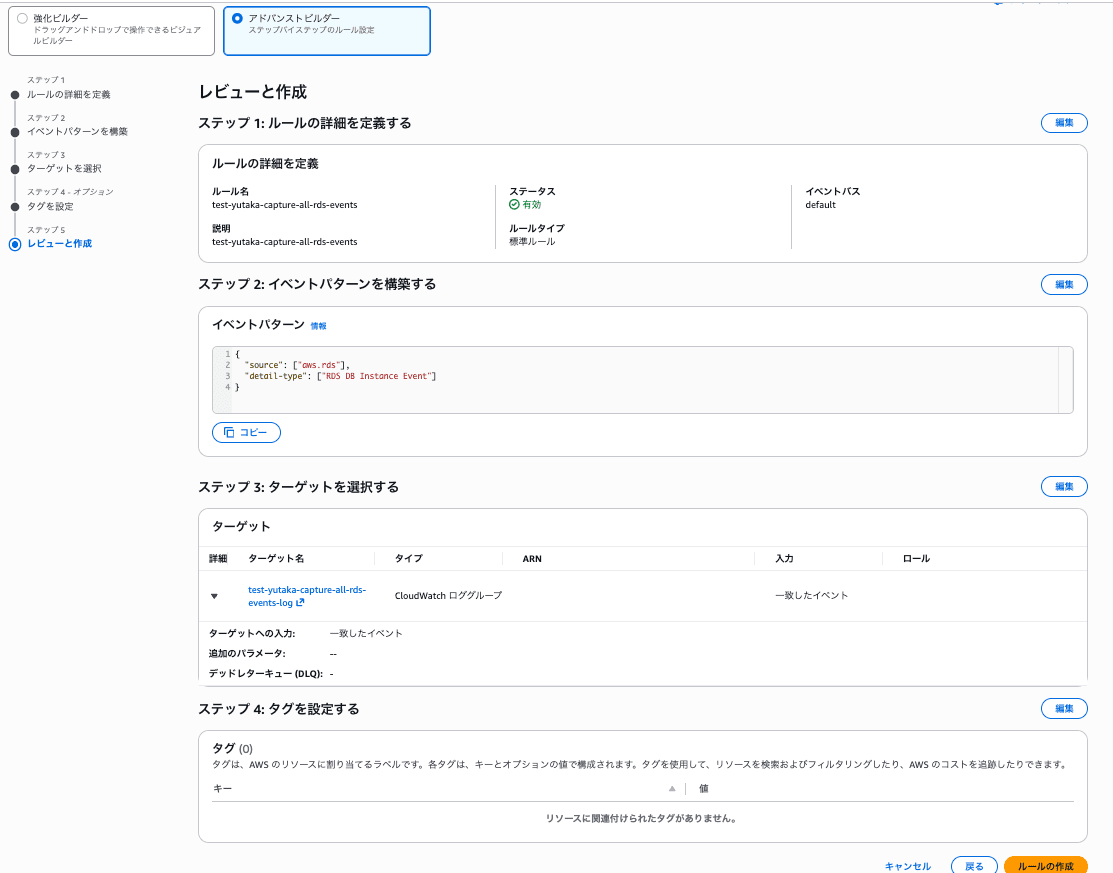Click inside the event pattern code editor
The width and height of the screenshot is (1113, 873).
click(x=642, y=380)
